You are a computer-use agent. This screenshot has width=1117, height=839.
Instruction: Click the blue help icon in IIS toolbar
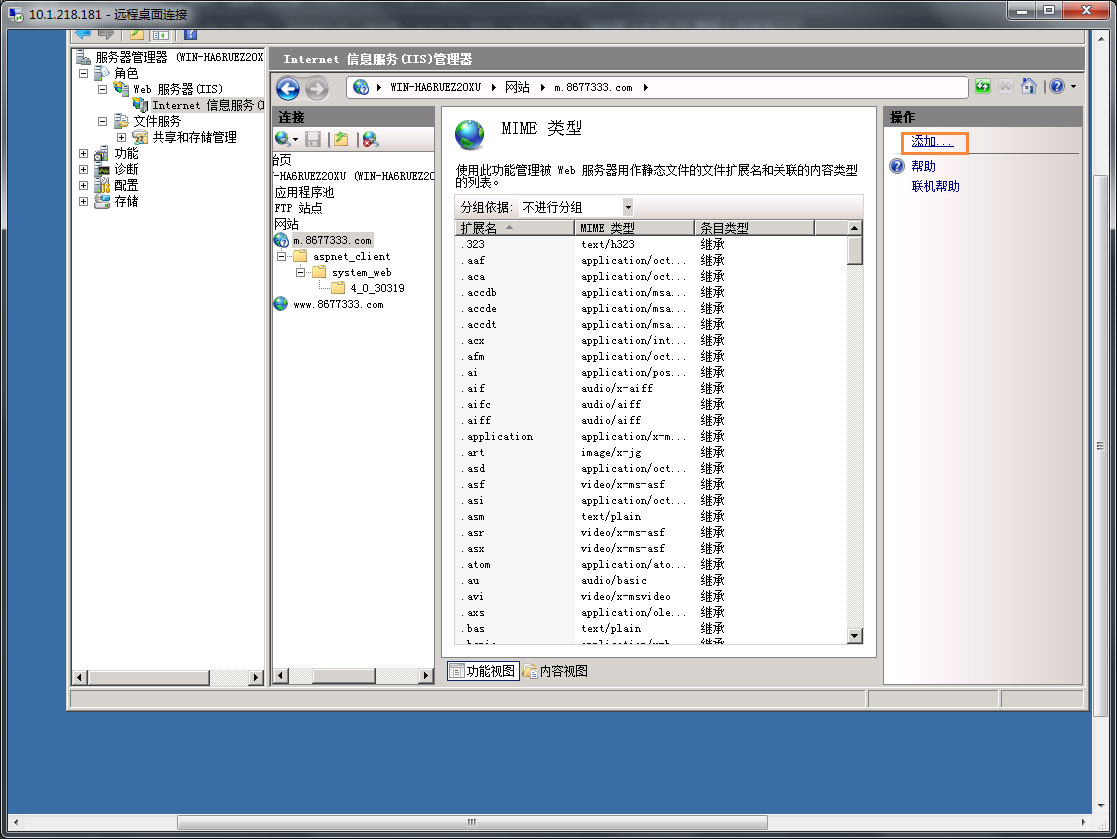1056,87
